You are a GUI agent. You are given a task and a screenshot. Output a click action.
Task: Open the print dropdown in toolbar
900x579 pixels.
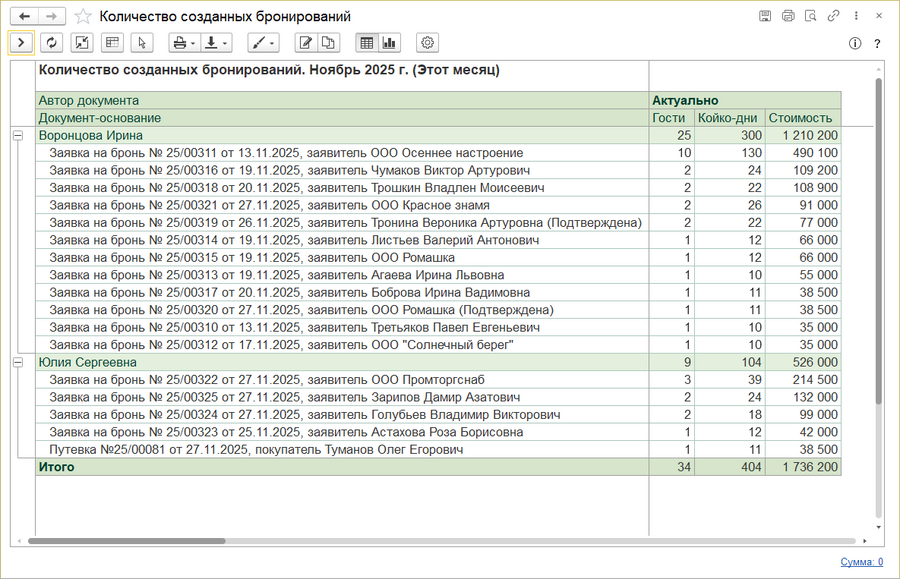coord(183,43)
